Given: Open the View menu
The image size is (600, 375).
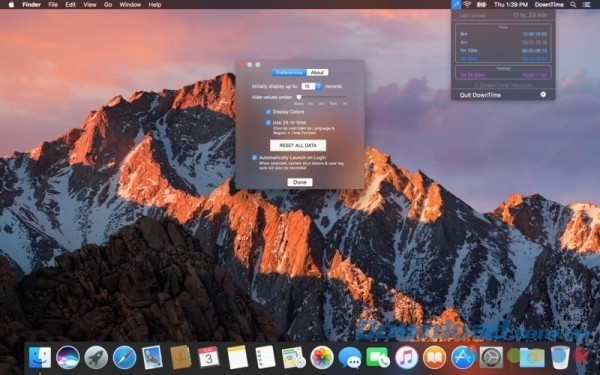Looking at the screenshot, I should tap(90, 5).
